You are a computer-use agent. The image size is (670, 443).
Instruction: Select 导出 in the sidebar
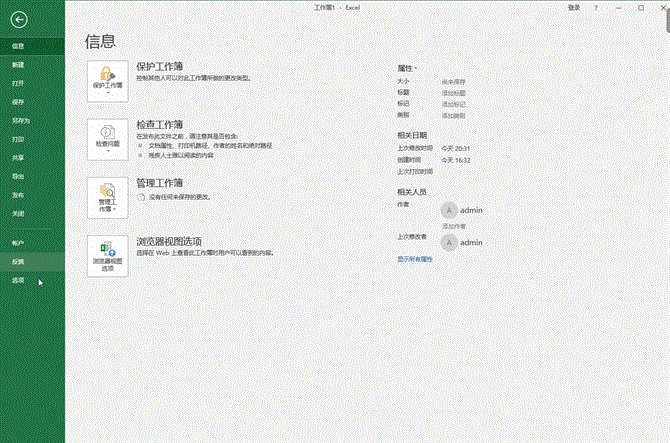18,176
